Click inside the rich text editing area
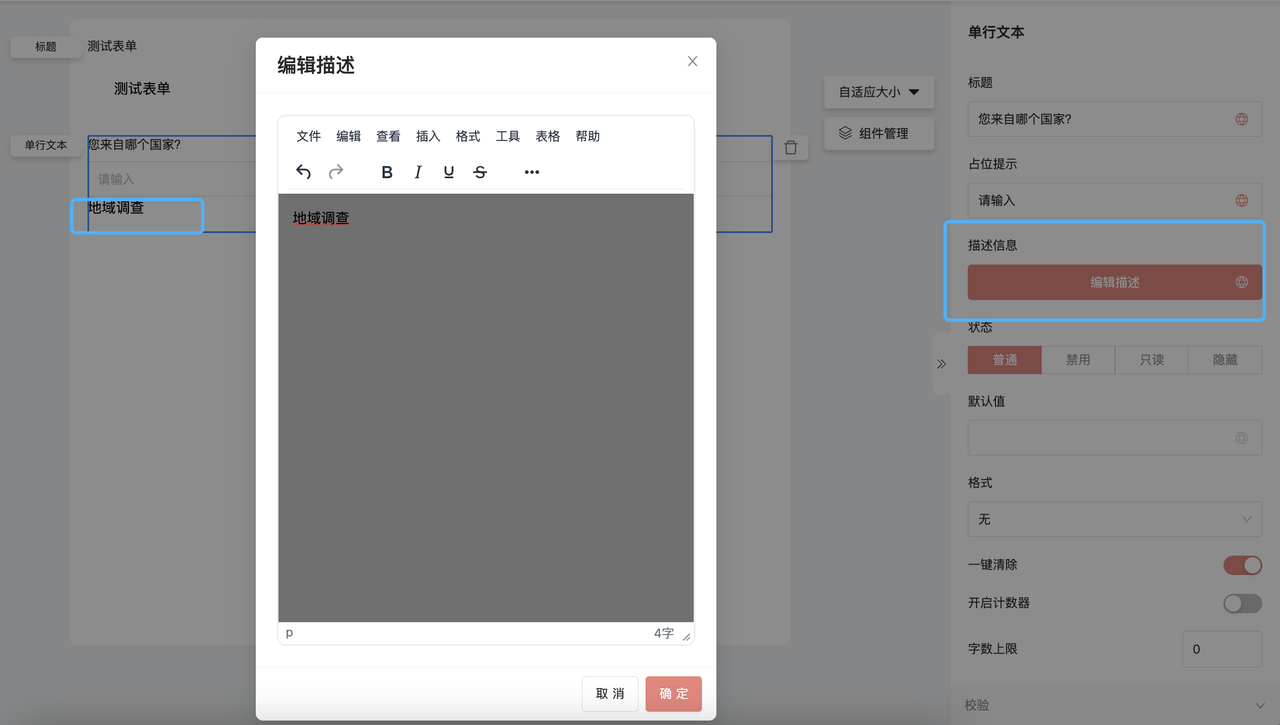 click(486, 408)
